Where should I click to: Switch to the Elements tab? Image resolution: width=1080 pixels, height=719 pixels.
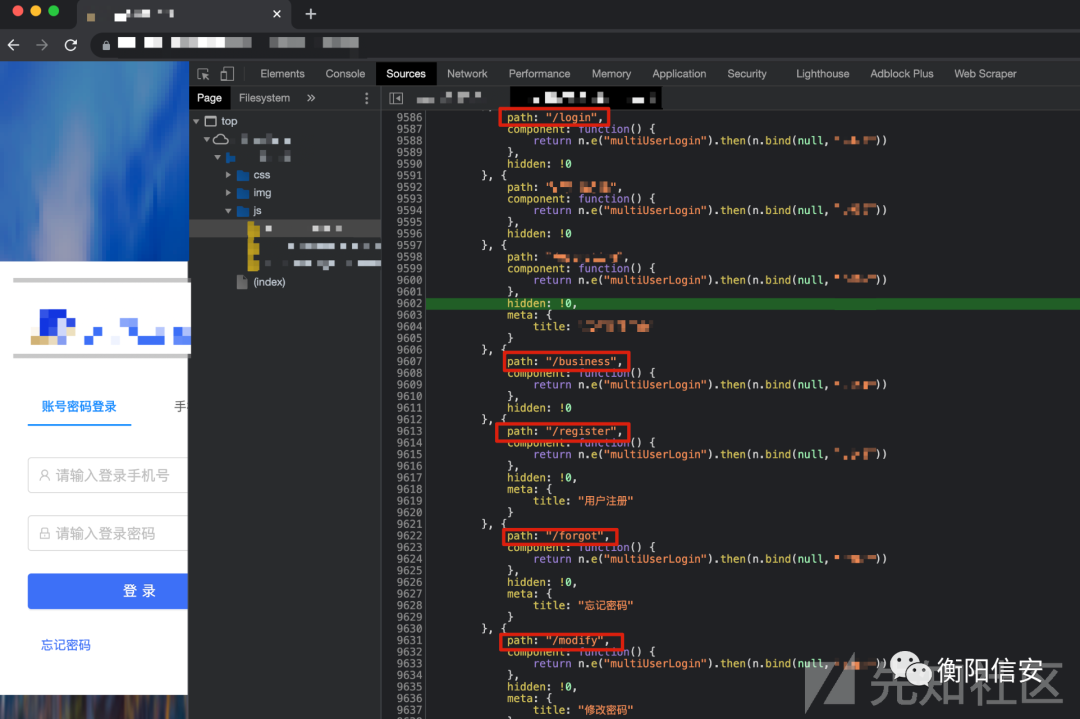[282, 74]
